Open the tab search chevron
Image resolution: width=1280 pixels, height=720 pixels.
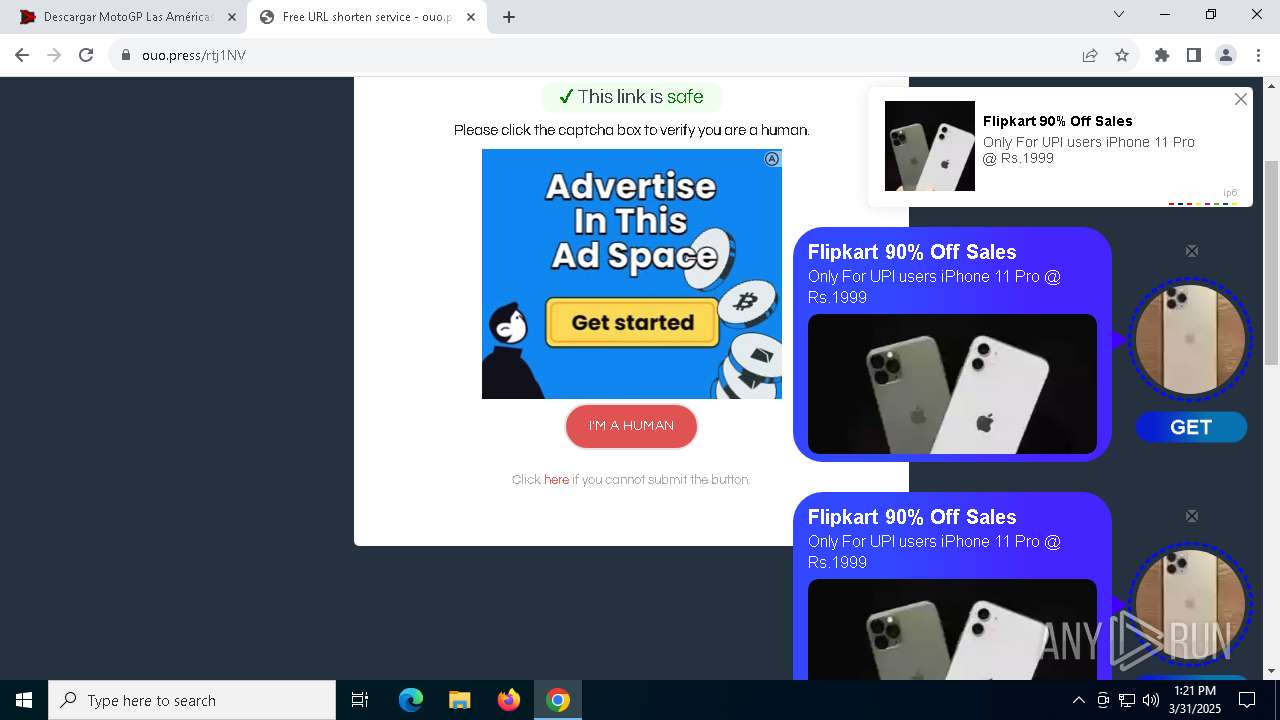[x=1119, y=14]
